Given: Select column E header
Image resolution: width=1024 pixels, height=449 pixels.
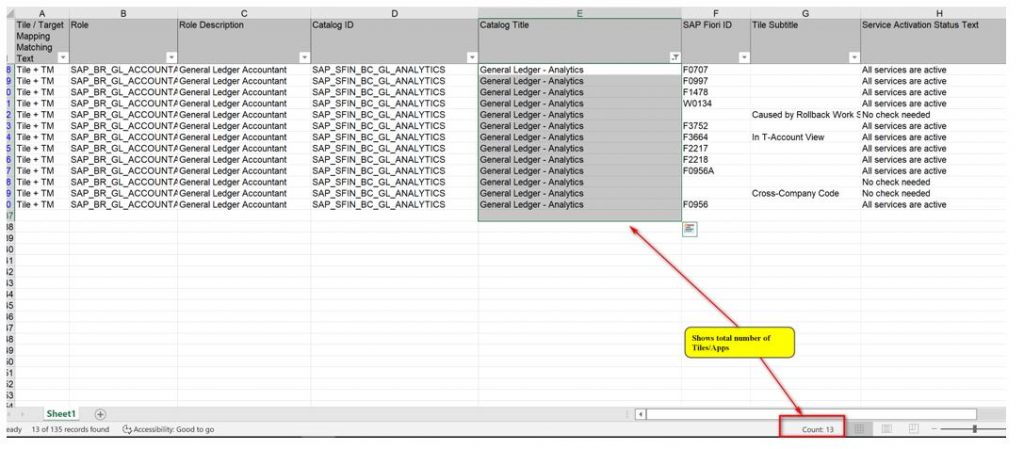Looking at the screenshot, I should pyautogui.click(x=579, y=13).
